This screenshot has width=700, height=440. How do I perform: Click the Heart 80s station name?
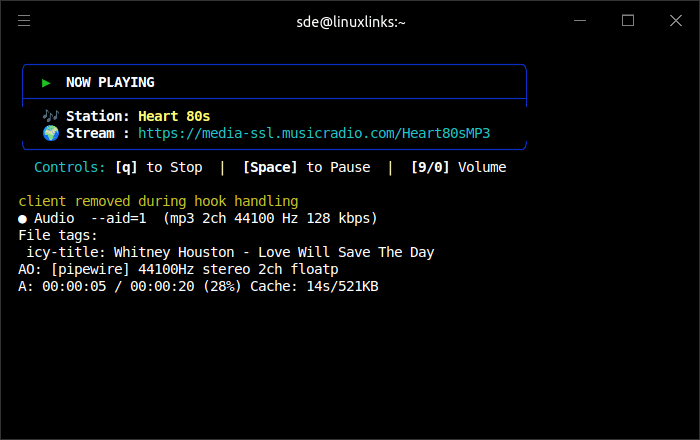174,116
